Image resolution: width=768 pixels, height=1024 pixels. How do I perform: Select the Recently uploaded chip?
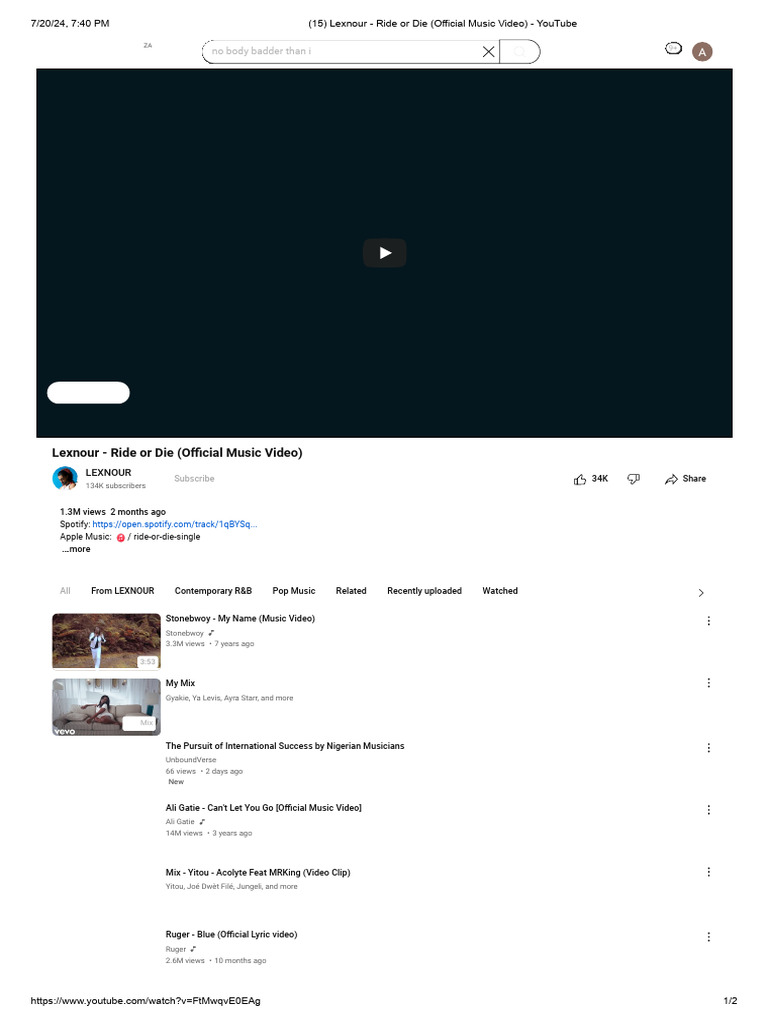tap(424, 591)
